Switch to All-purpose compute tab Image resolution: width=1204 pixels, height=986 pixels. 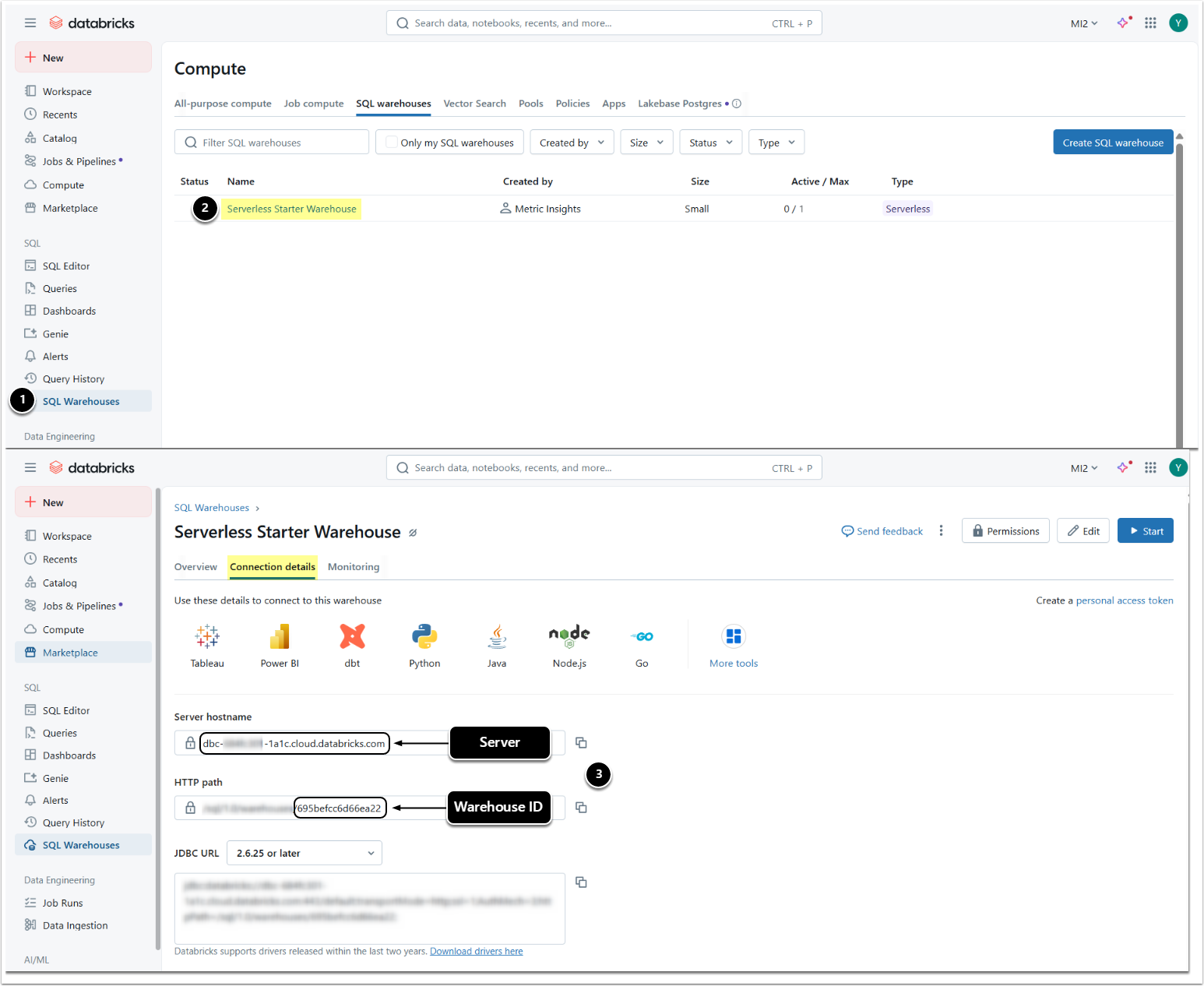coord(223,104)
